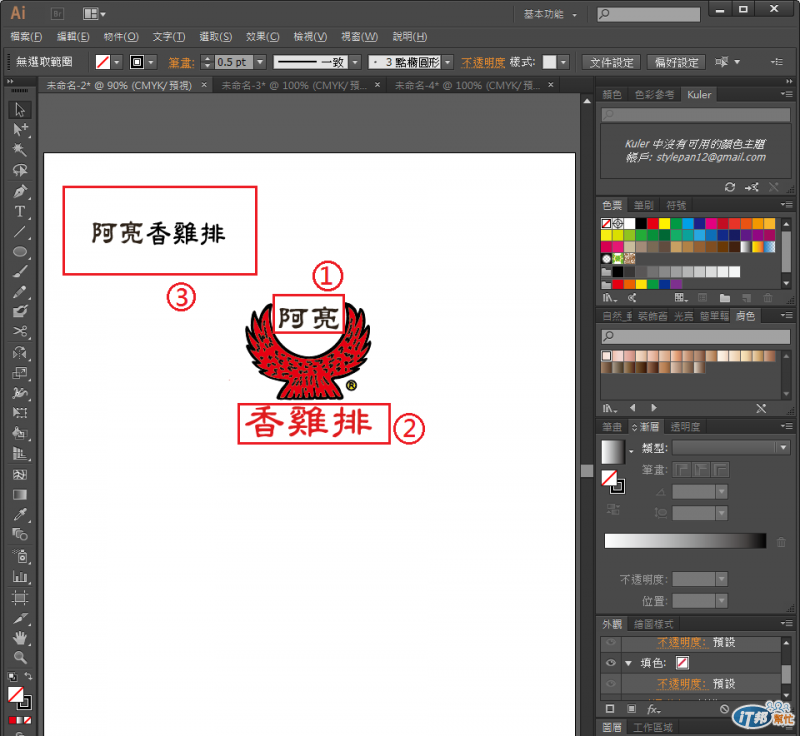Click the Kuler search field
800x736 pixels.
point(695,114)
